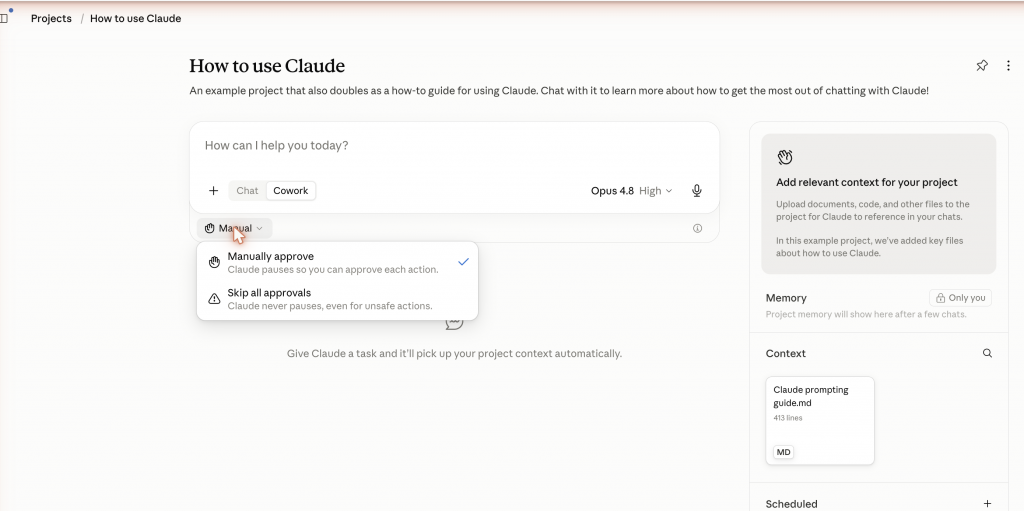Switch mode toggle to Cowork
The image size is (1024, 511).
point(291,191)
